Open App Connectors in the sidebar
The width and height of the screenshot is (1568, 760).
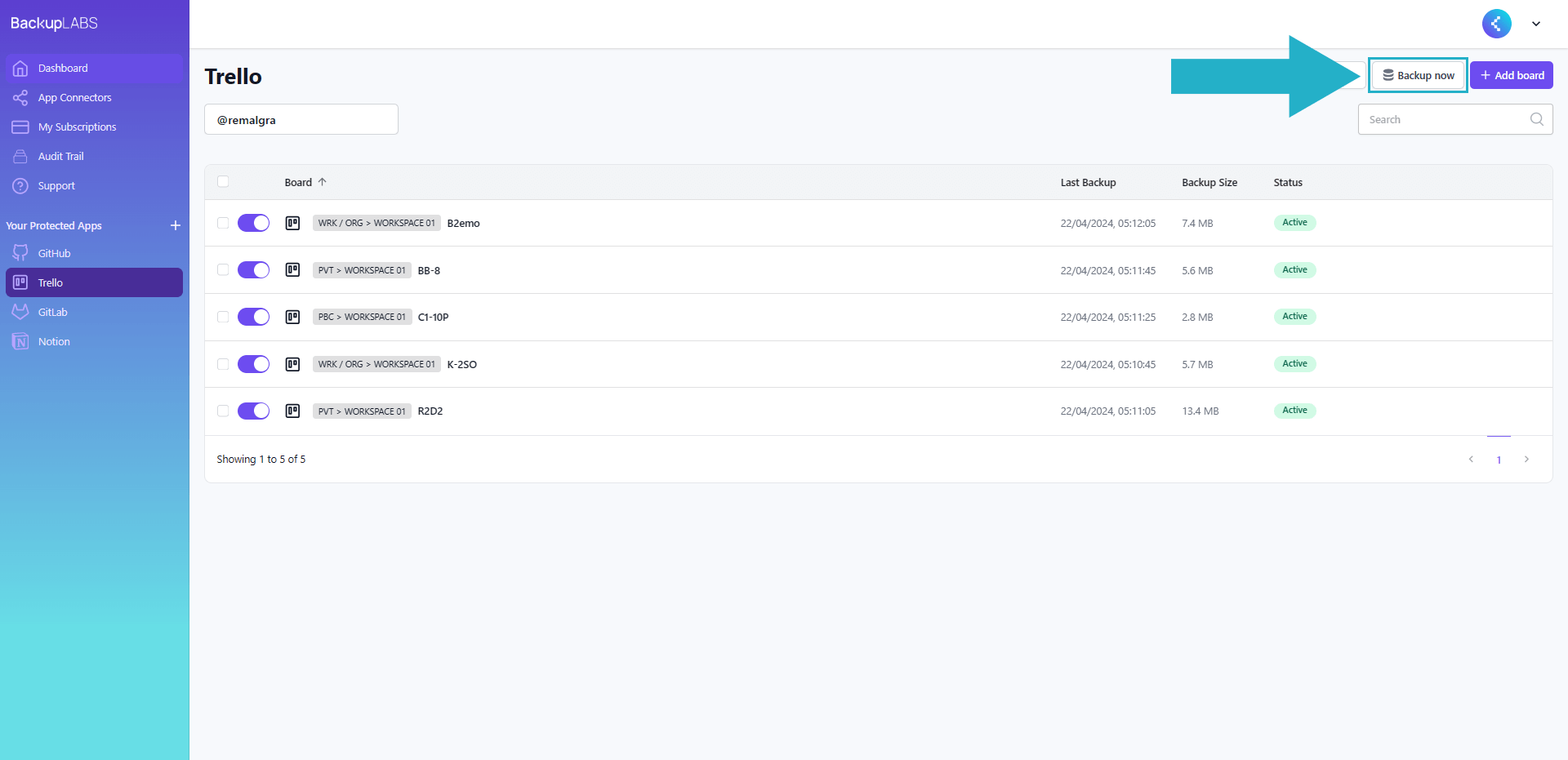tap(94, 98)
